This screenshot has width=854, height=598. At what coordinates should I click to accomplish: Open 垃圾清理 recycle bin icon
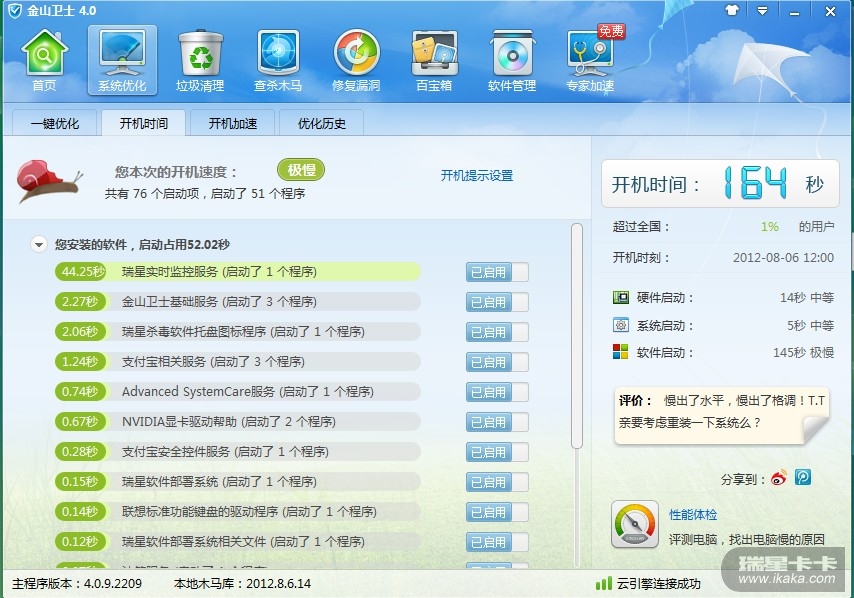[200, 60]
